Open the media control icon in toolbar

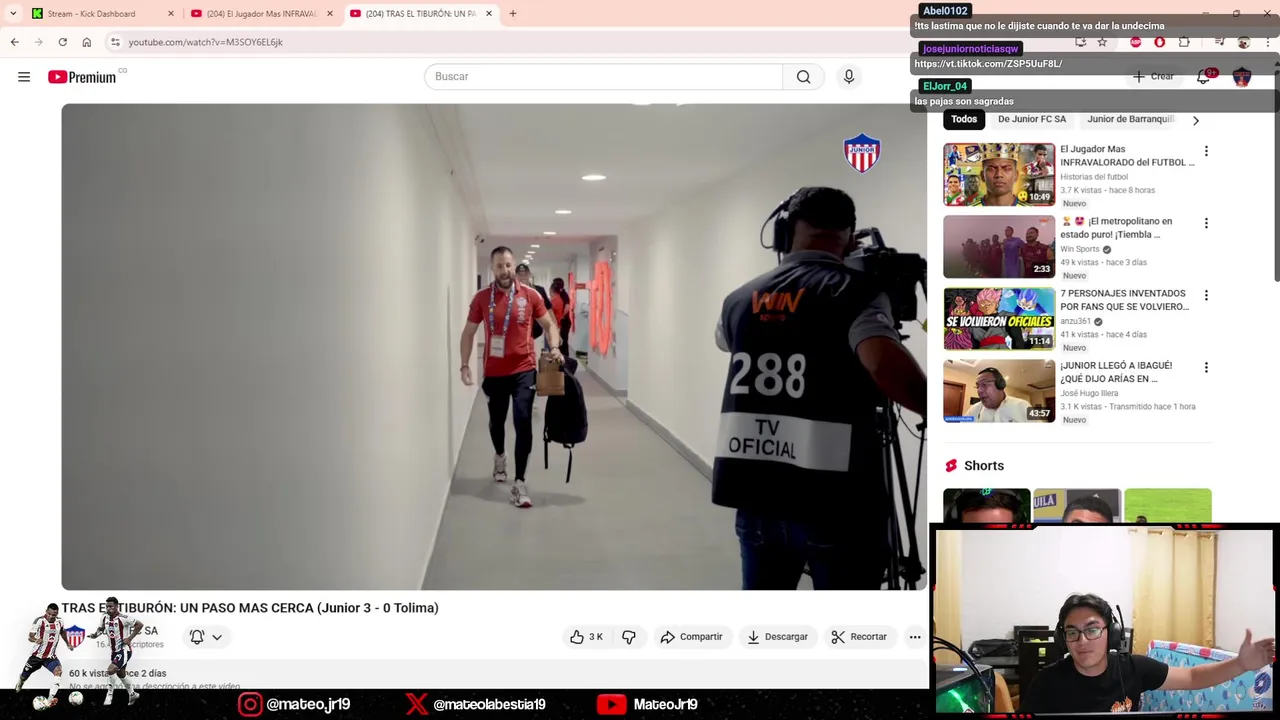(x=1219, y=42)
